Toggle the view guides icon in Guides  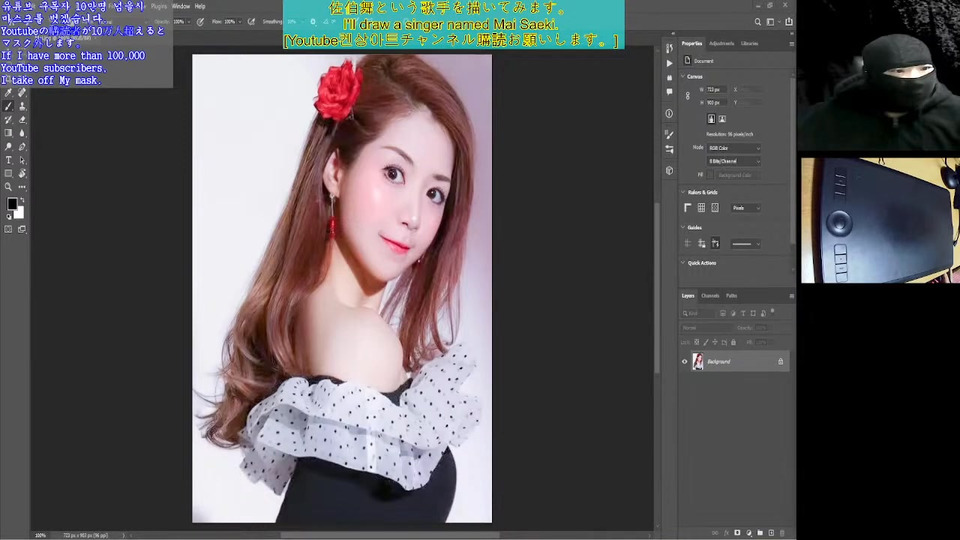click(688, 244)
